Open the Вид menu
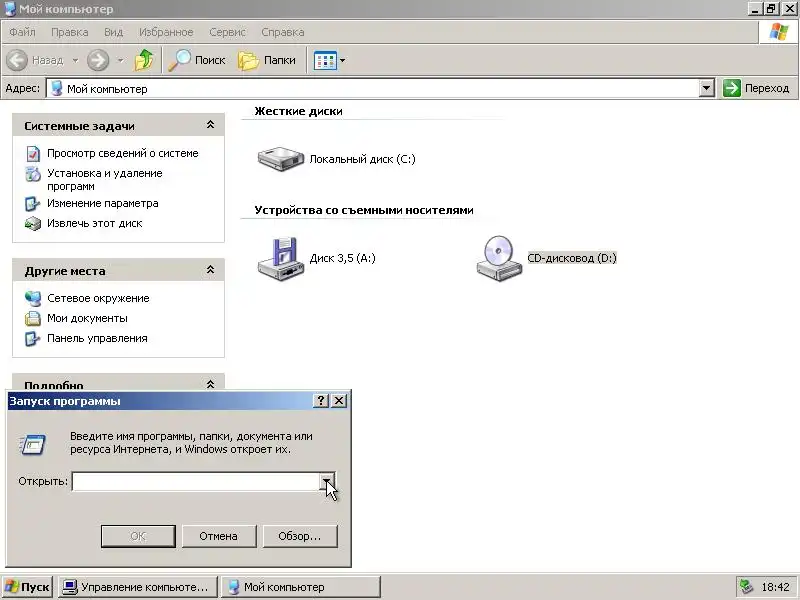This screenshot has width=800, height=600. click(x=113, y=32)
